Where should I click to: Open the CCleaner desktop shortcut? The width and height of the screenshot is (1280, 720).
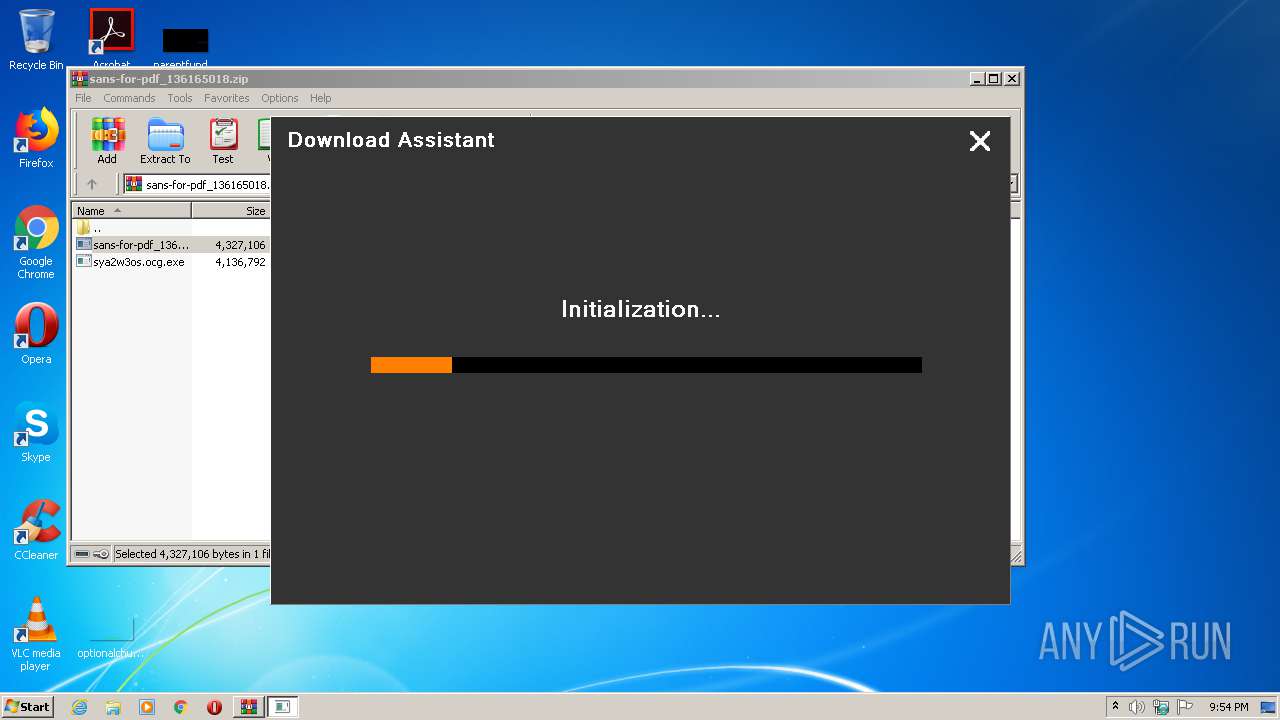click(x=36, y=530)
